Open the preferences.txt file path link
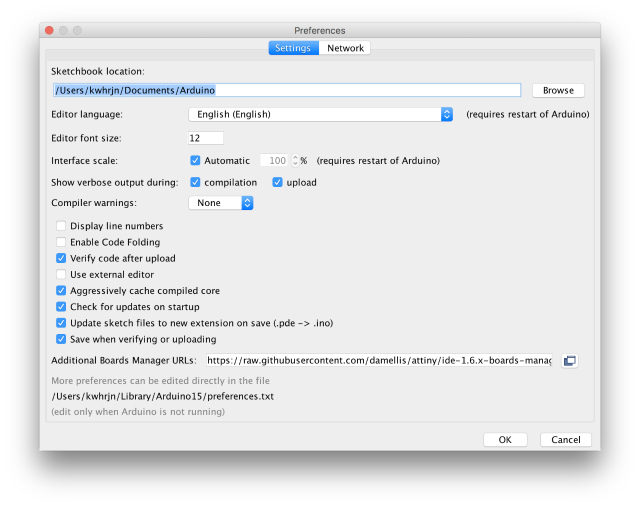This screenshot has height=507, width=640. (162, 396)
